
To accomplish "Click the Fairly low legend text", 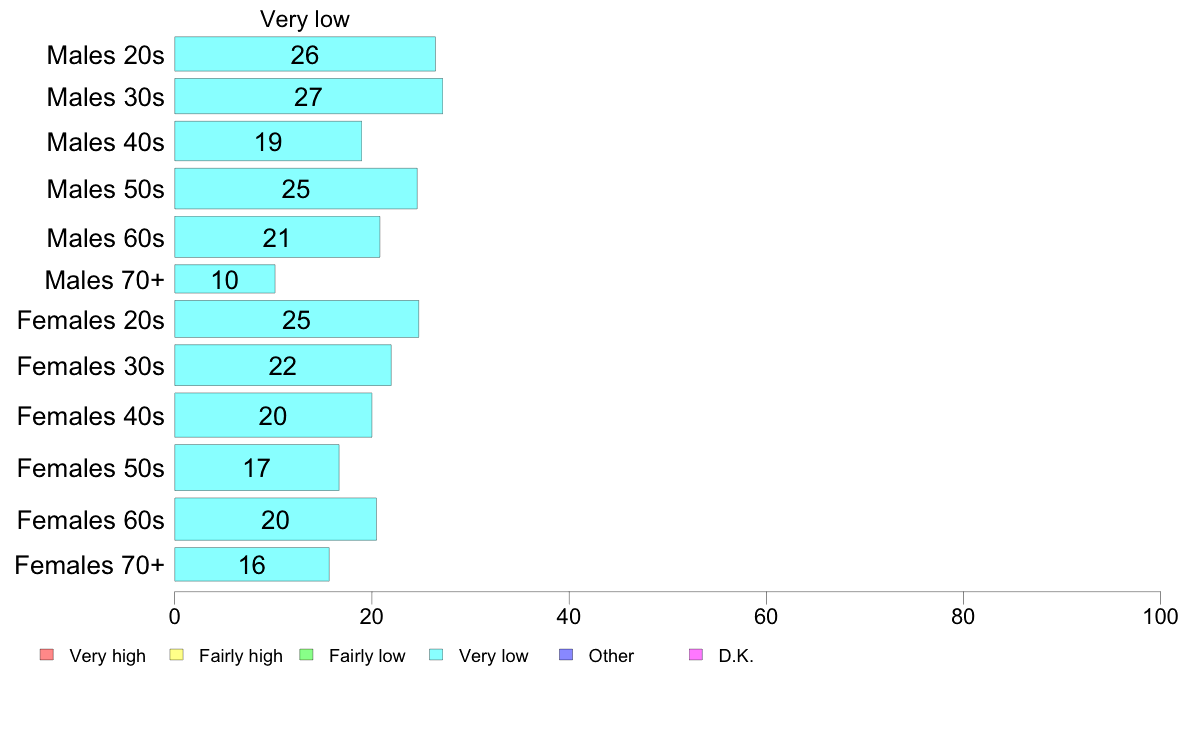I will coord(367,656).
